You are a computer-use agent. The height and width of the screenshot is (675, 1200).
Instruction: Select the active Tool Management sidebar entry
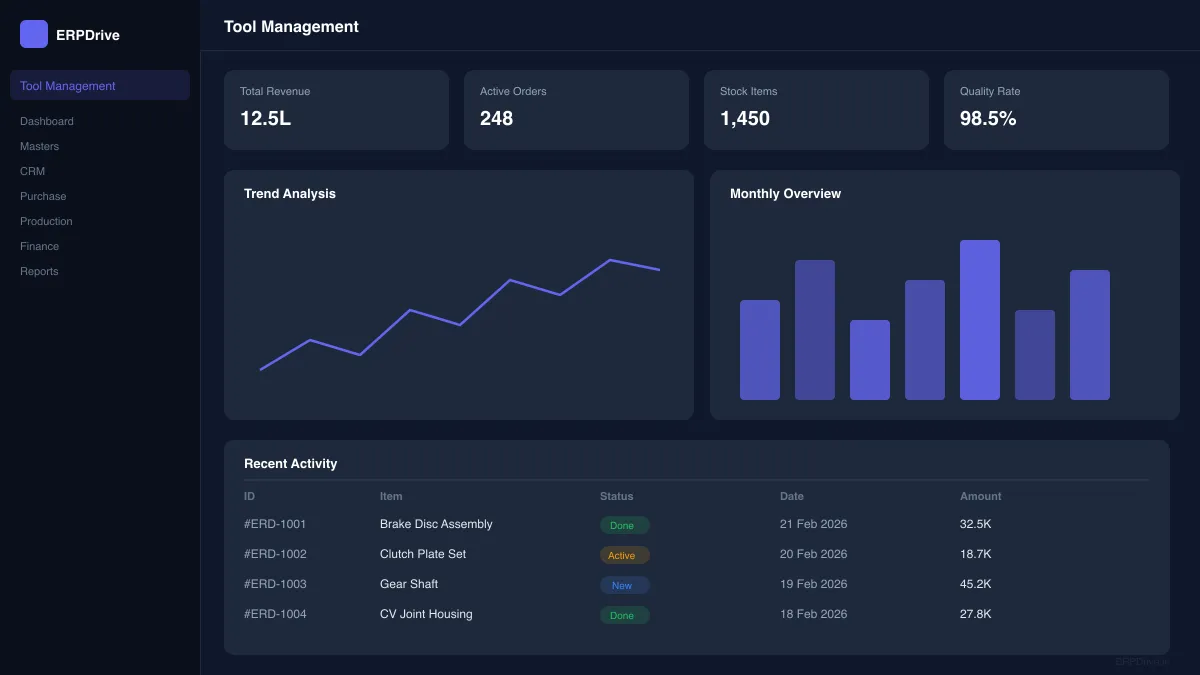[x=68, y=85]
